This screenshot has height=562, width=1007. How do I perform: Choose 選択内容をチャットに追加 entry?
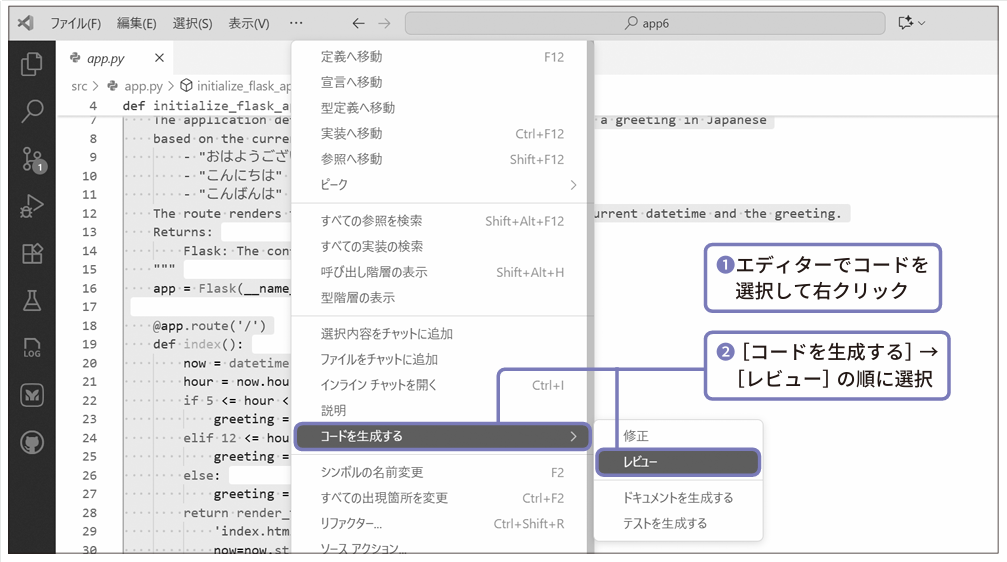442,334
